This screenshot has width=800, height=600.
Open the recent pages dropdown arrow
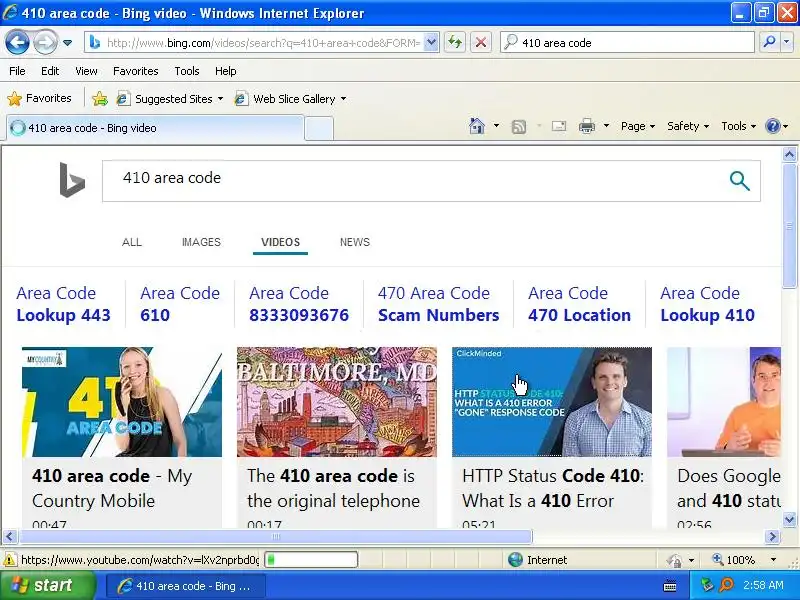67,43
